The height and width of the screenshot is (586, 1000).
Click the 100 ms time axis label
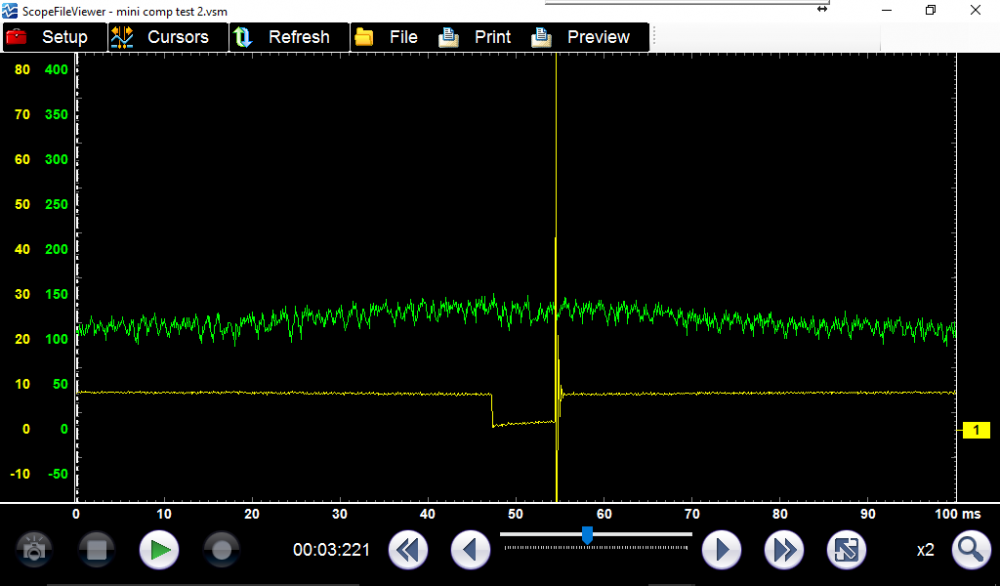click(958, 514)
